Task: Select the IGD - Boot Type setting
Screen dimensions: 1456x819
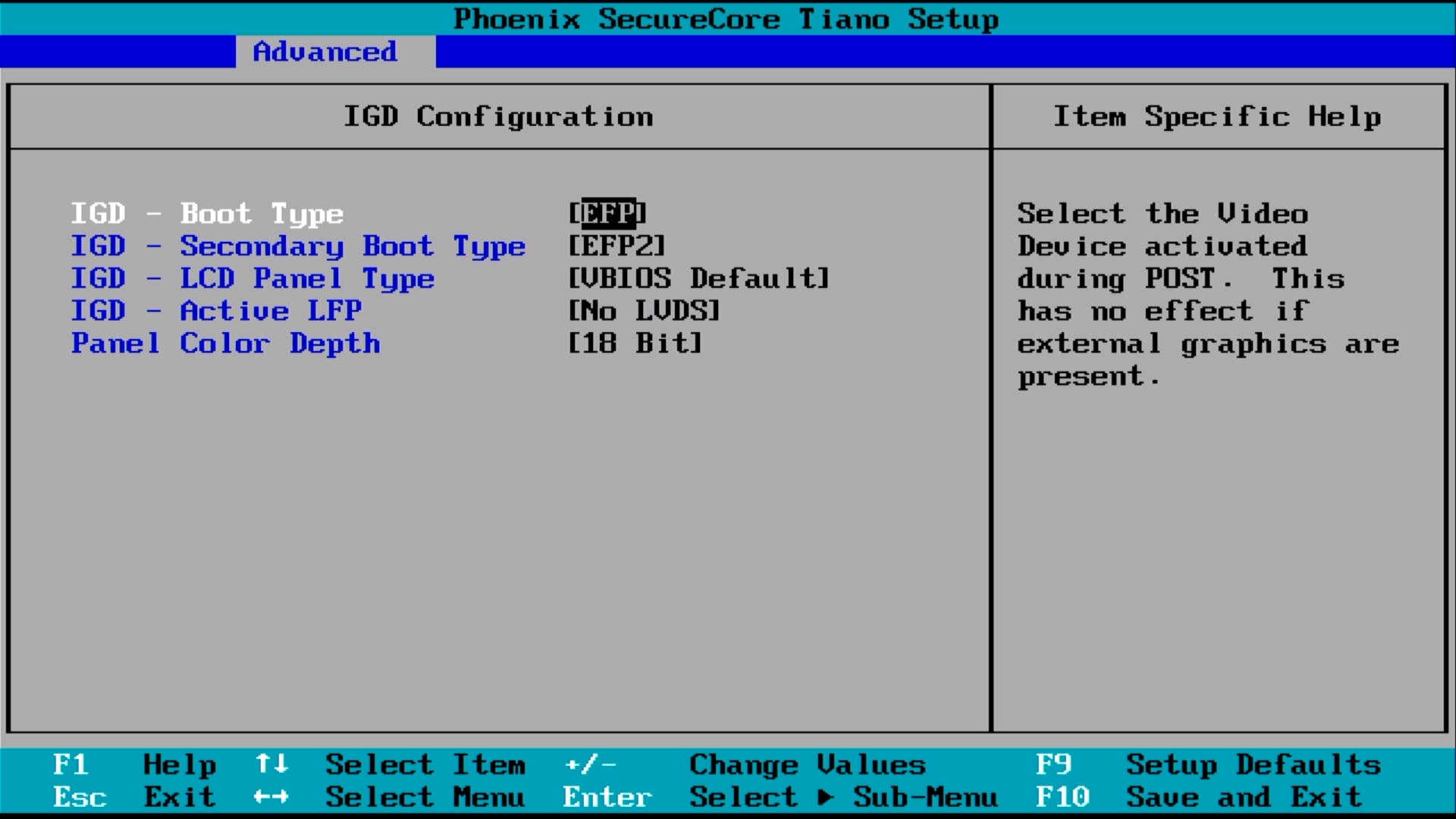Action: coord(207,214)
